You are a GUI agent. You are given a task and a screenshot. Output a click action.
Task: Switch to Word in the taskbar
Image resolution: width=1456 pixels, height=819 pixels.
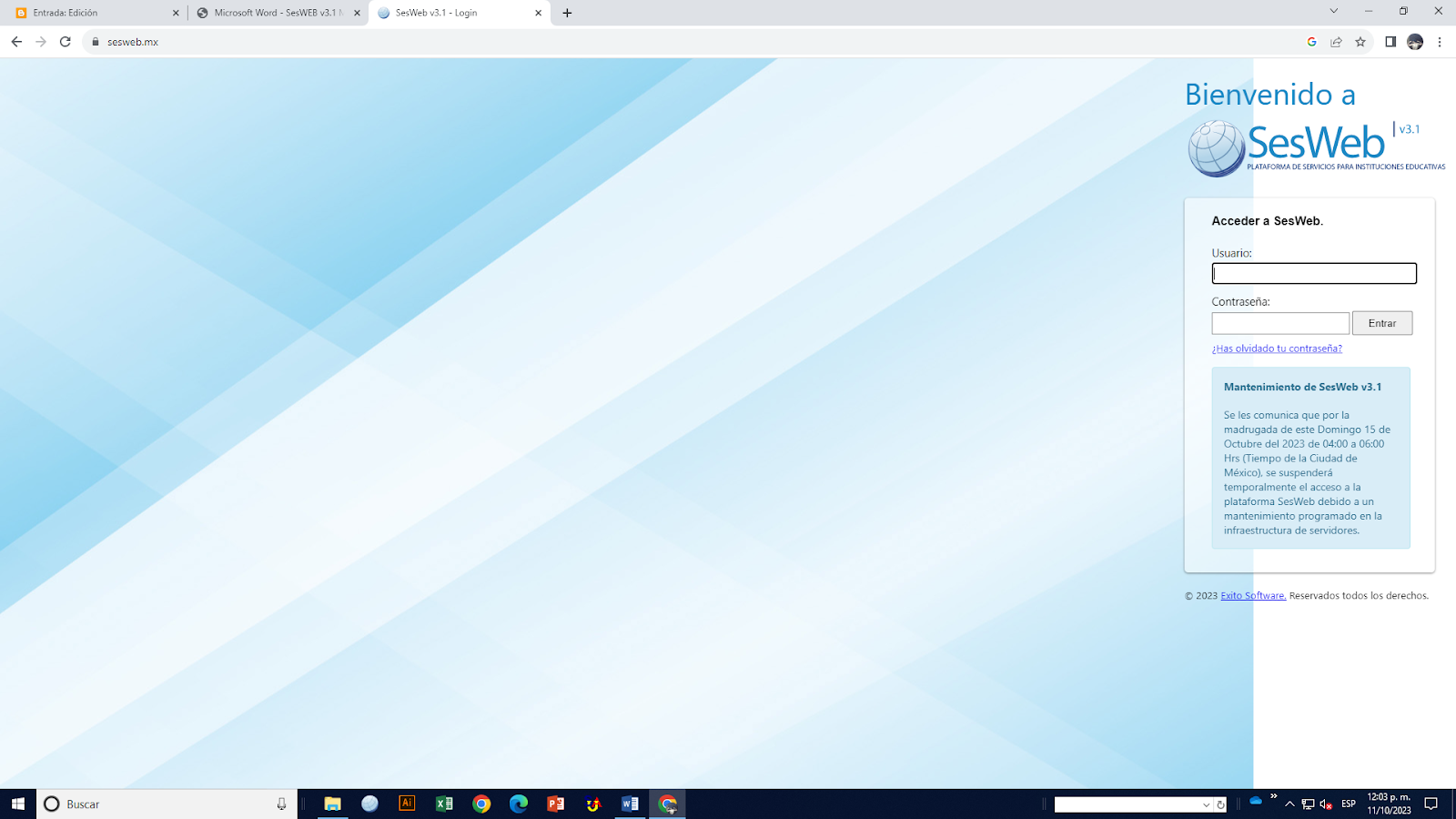[630, 804]
